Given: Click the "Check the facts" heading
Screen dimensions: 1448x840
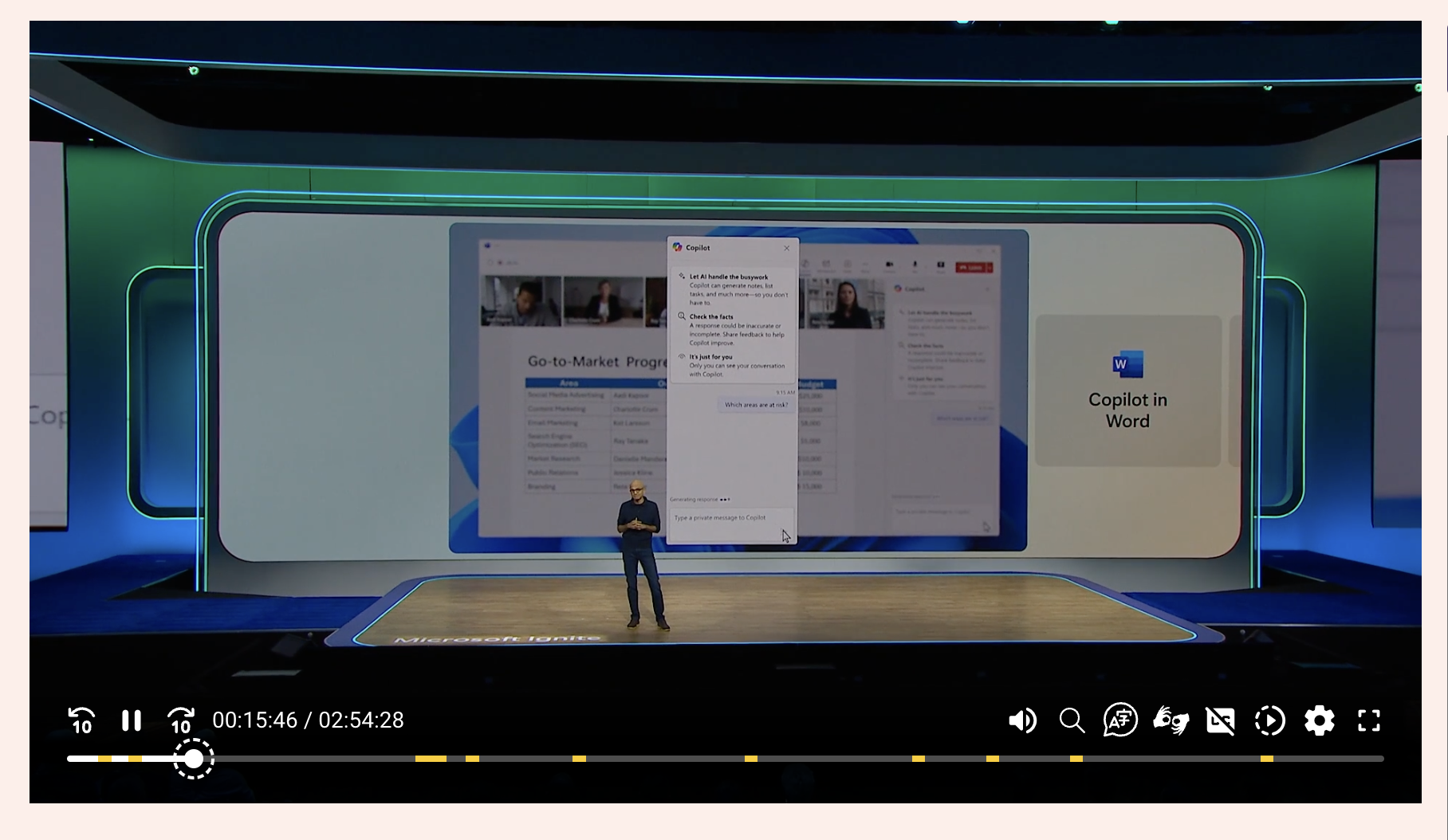Looking at the screenshot, I should [x=711, y=317].
